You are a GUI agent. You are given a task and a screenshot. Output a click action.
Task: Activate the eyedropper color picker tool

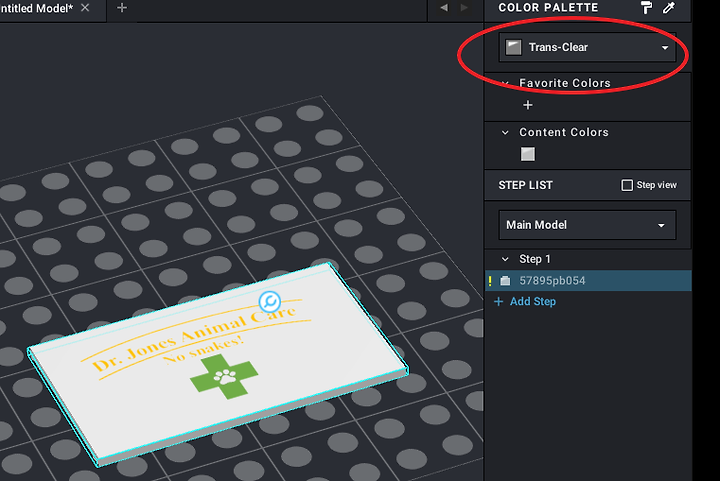[669, 7]
